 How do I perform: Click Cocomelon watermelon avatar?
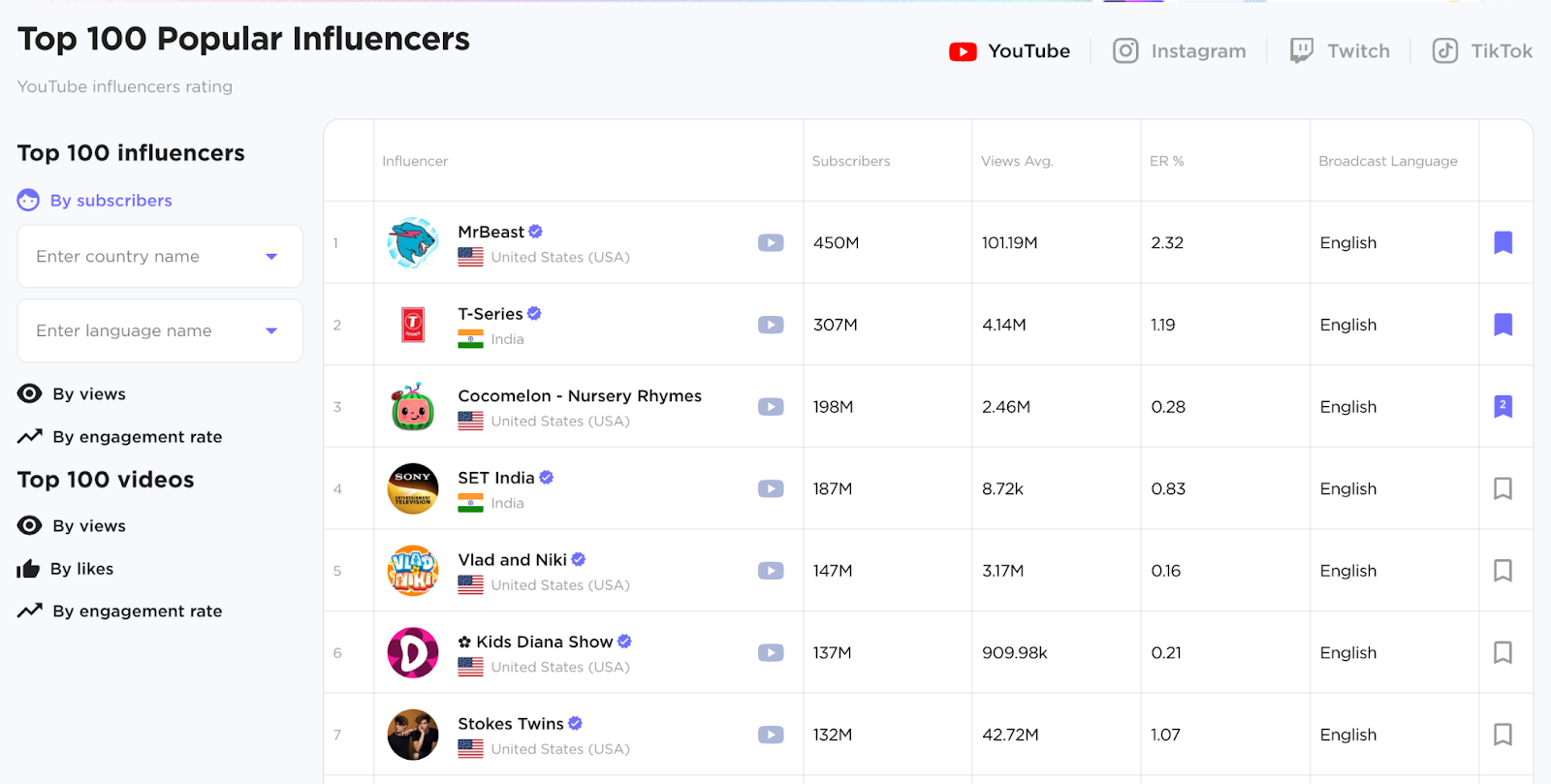click(x=413, y=407)
